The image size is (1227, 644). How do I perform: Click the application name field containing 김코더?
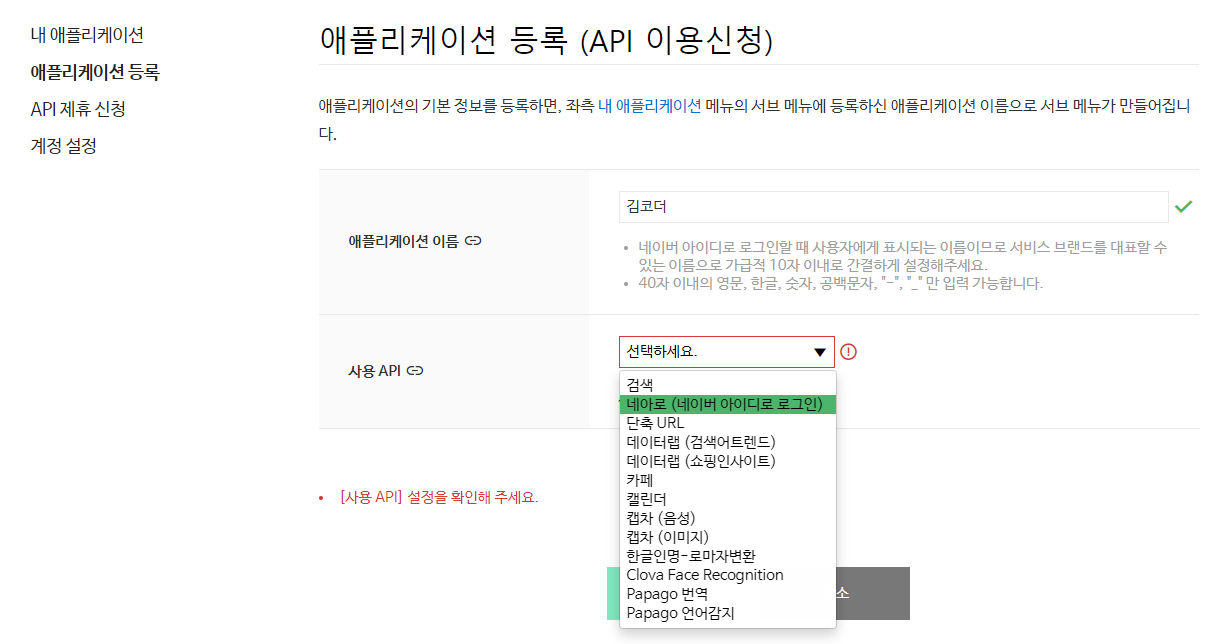[x=894, y=207]
